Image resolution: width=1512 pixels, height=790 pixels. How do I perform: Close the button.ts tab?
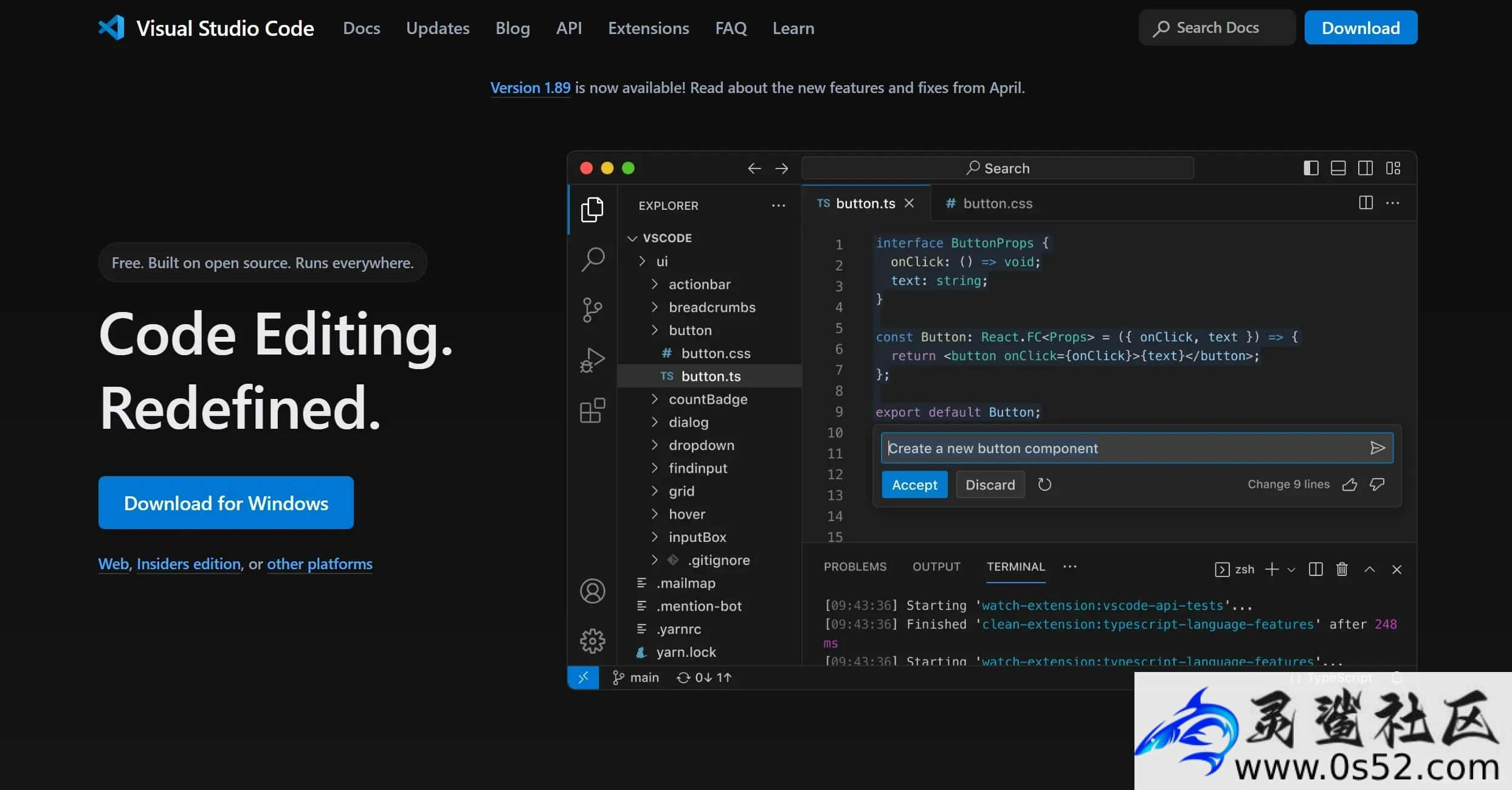(909, 203)
